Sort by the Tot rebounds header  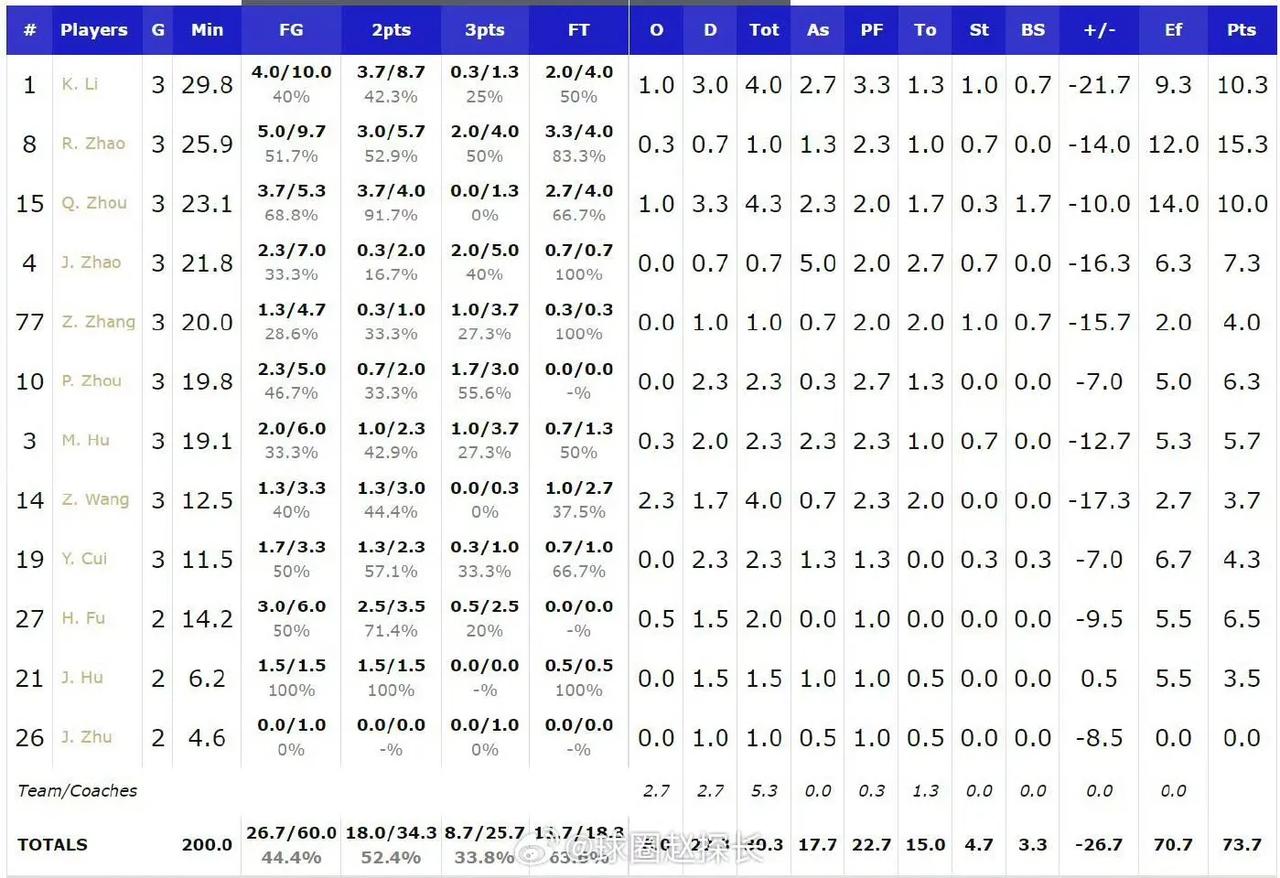764,30
